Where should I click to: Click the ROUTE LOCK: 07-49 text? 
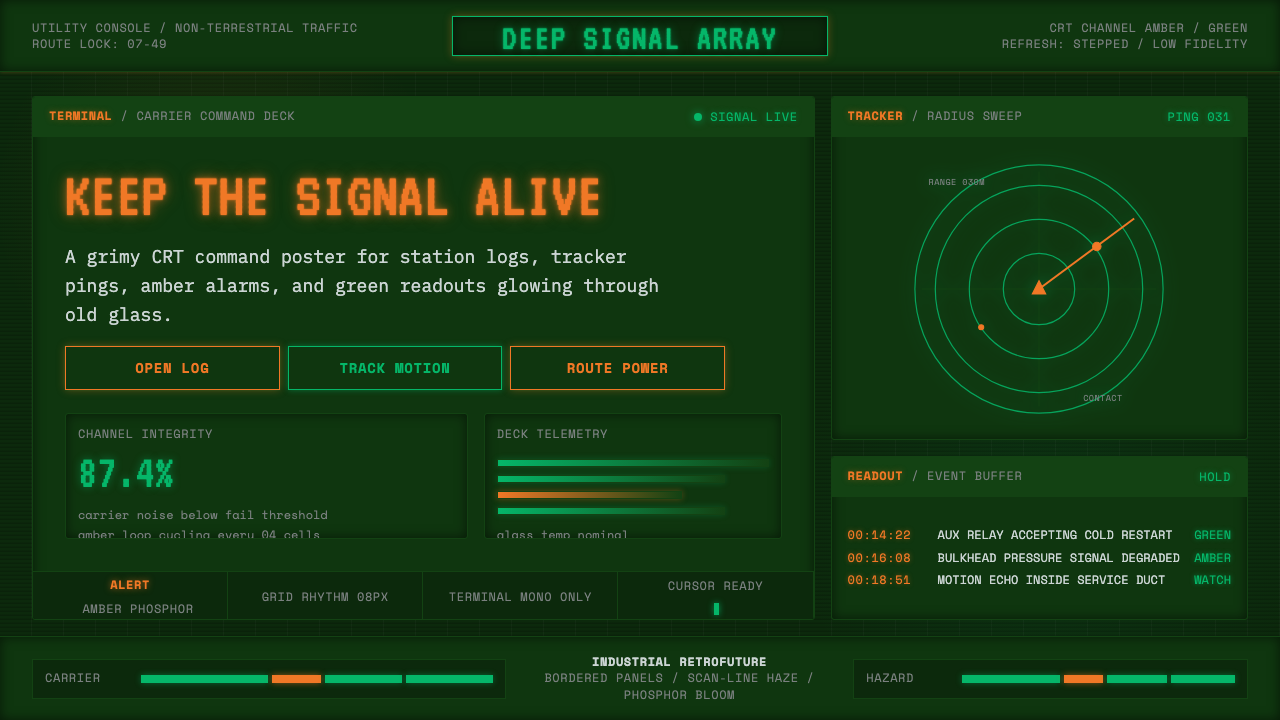click(99, 44)
